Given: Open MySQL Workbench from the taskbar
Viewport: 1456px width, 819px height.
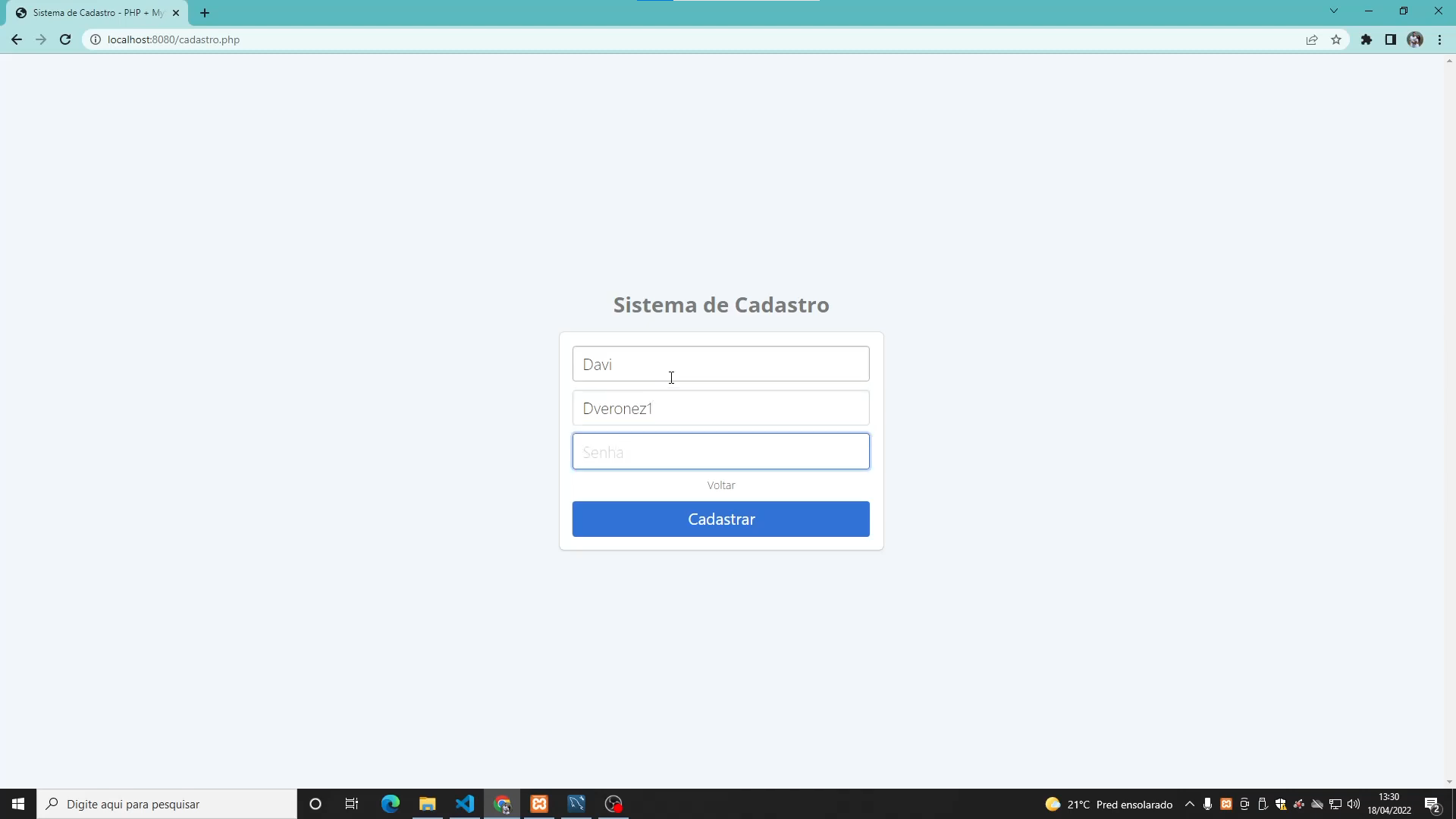Looking at the screenshot, I should (576, 803).
